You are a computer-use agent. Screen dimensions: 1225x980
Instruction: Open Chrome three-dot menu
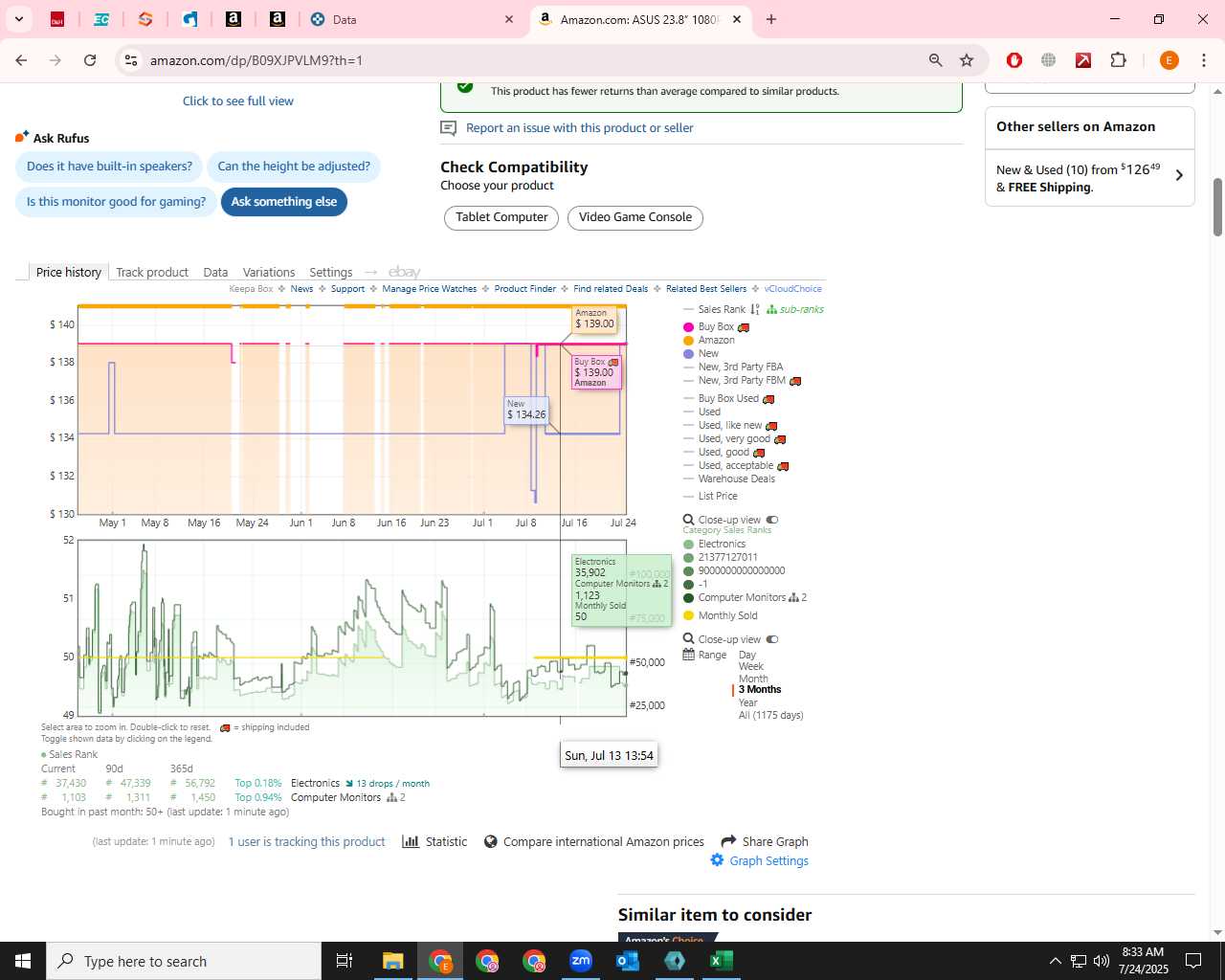click(x=1203, y=60)
